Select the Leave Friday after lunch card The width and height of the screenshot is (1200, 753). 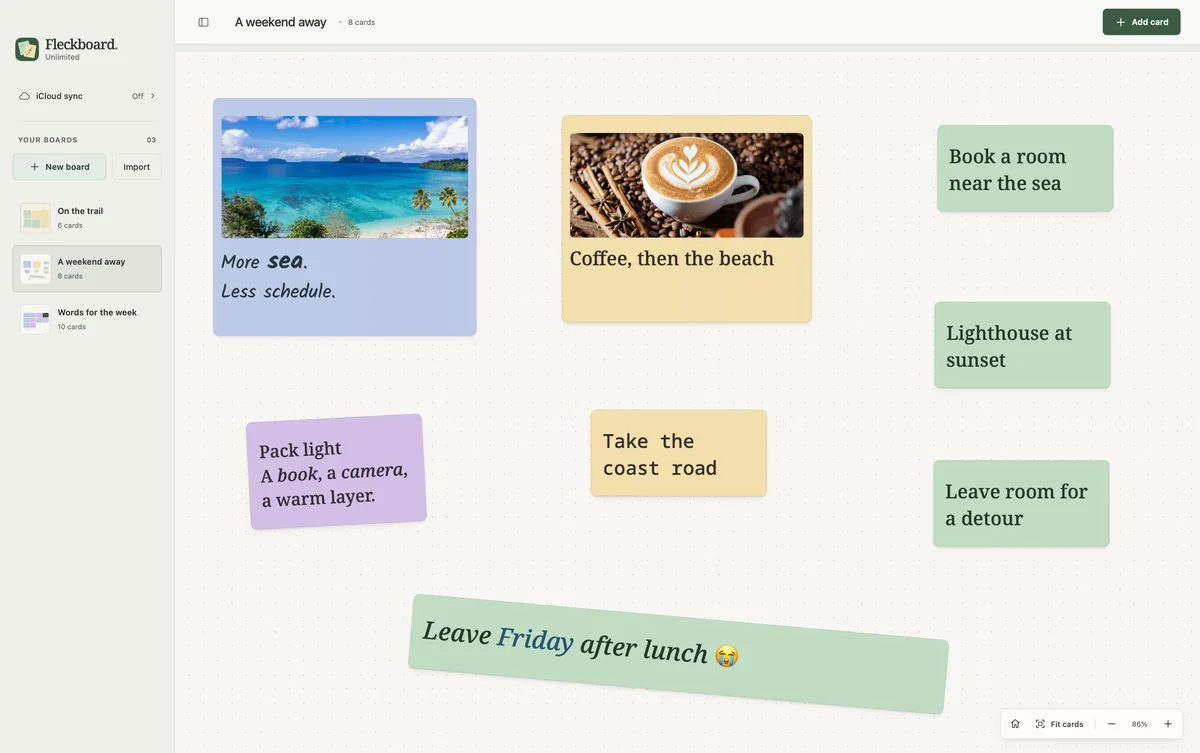click(678, 654)
